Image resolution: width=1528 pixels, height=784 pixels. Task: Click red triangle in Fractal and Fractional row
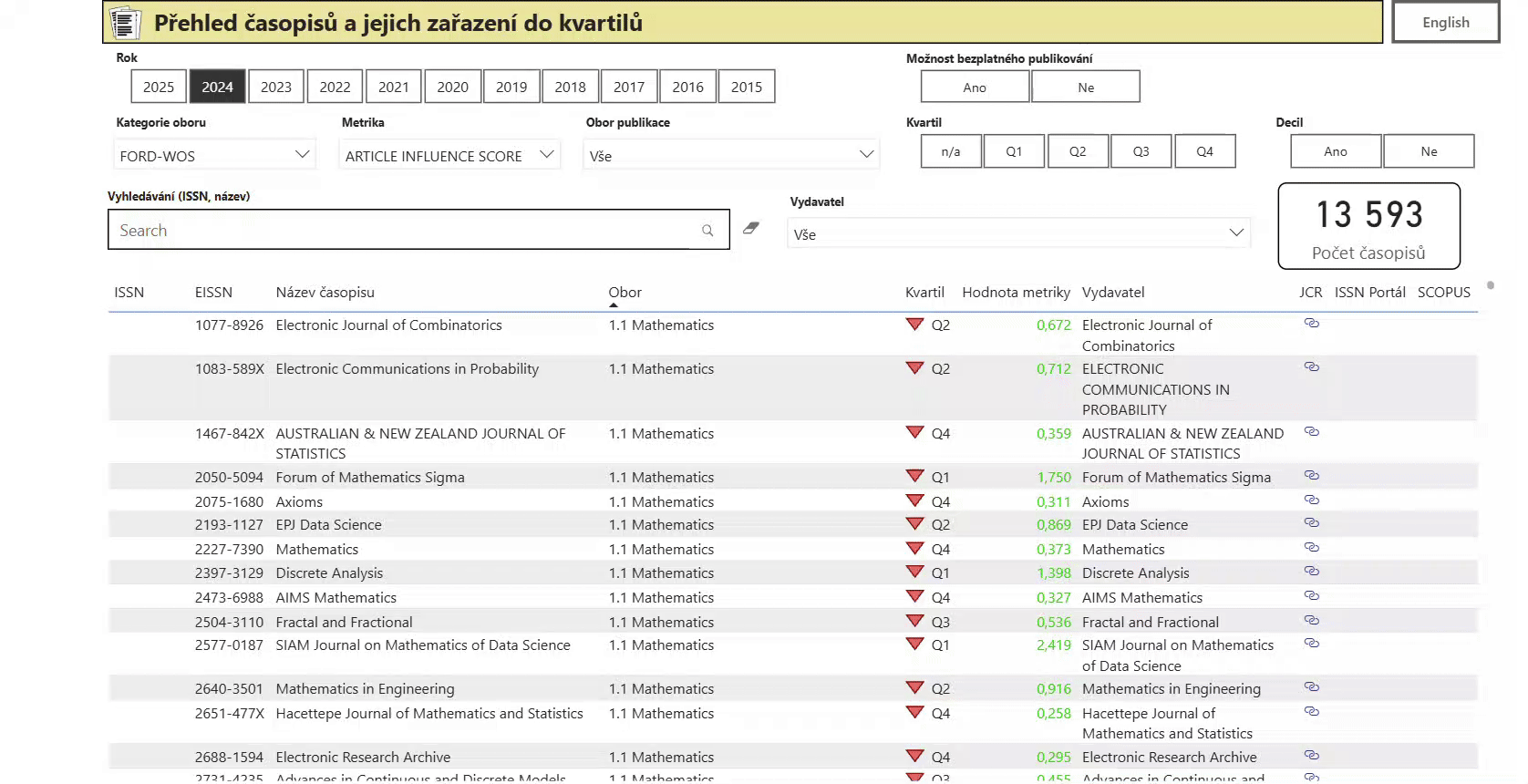914,621
